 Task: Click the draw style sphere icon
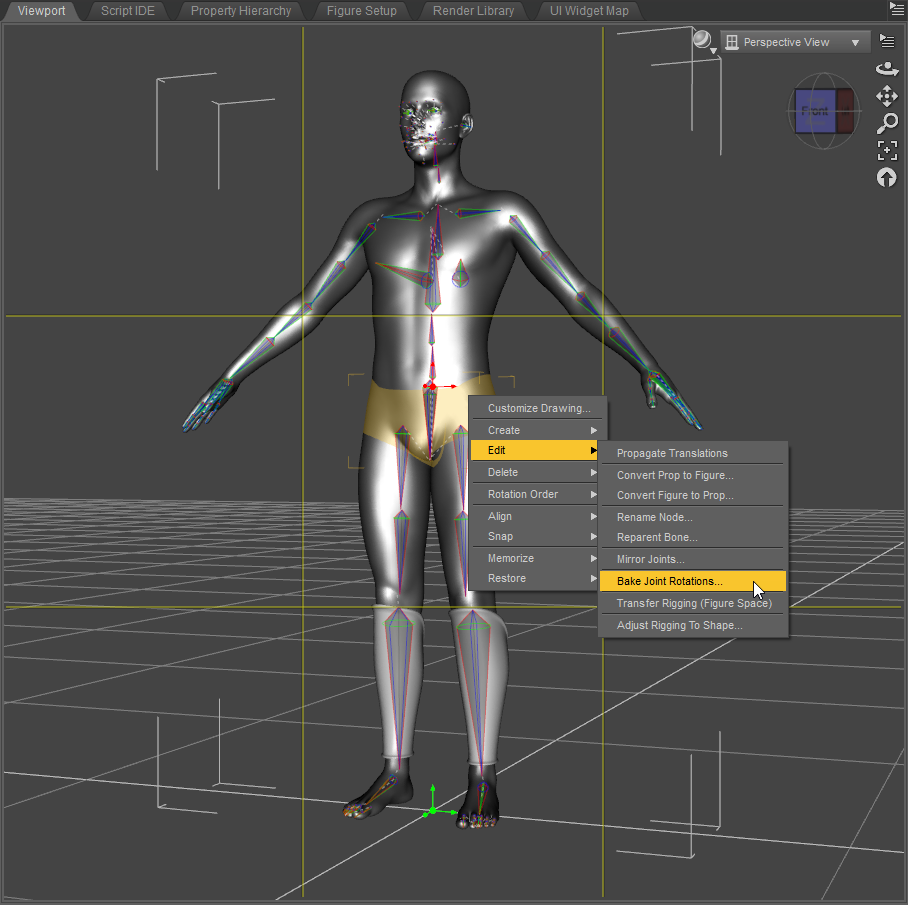pyautogui.click(x=703, y=41)
